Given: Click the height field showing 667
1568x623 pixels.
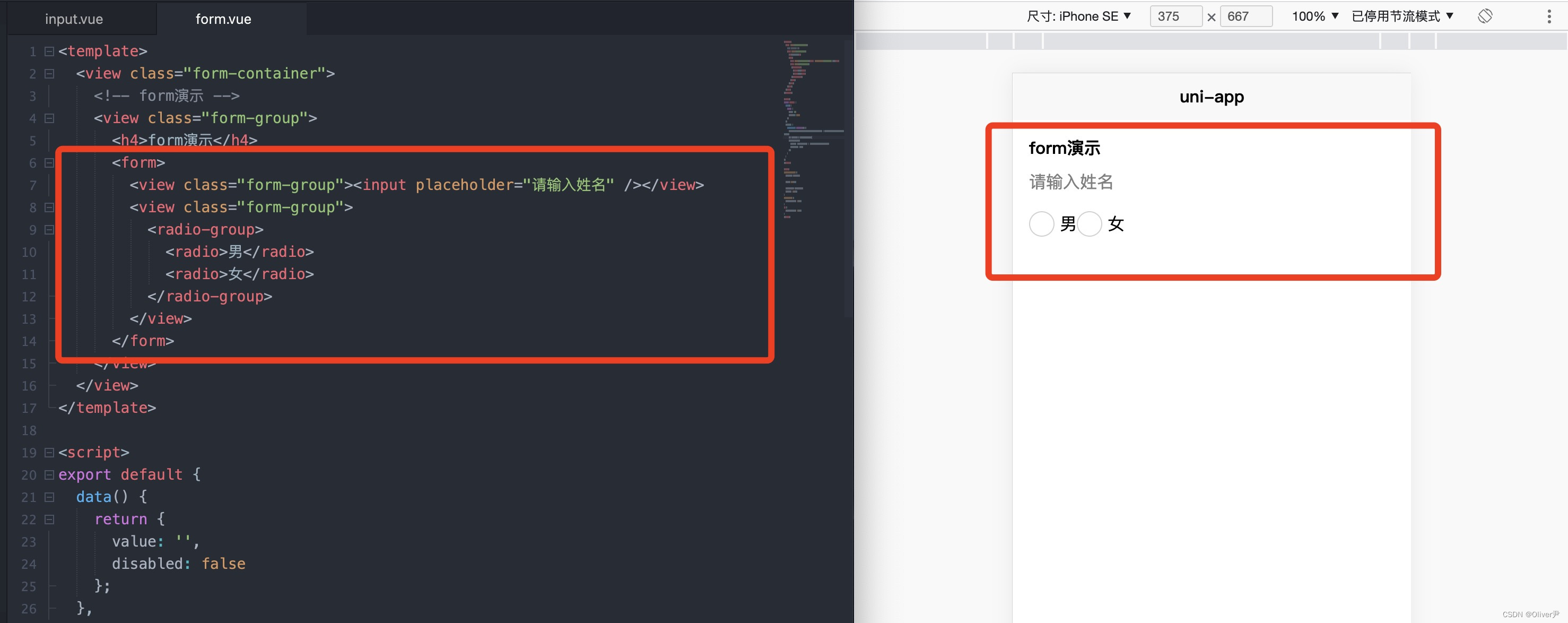Looking at the screenshot, I should coord(1245,16).
